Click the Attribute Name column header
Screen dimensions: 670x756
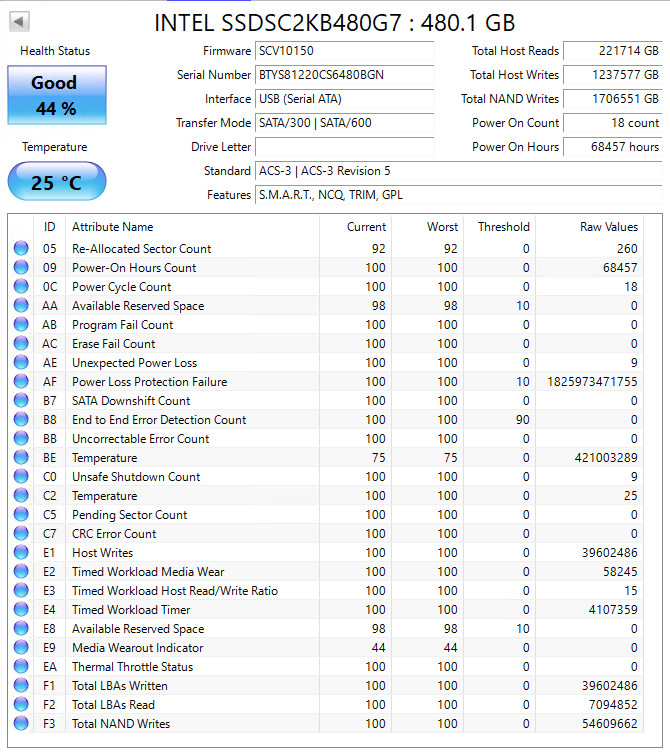[112, 227]
